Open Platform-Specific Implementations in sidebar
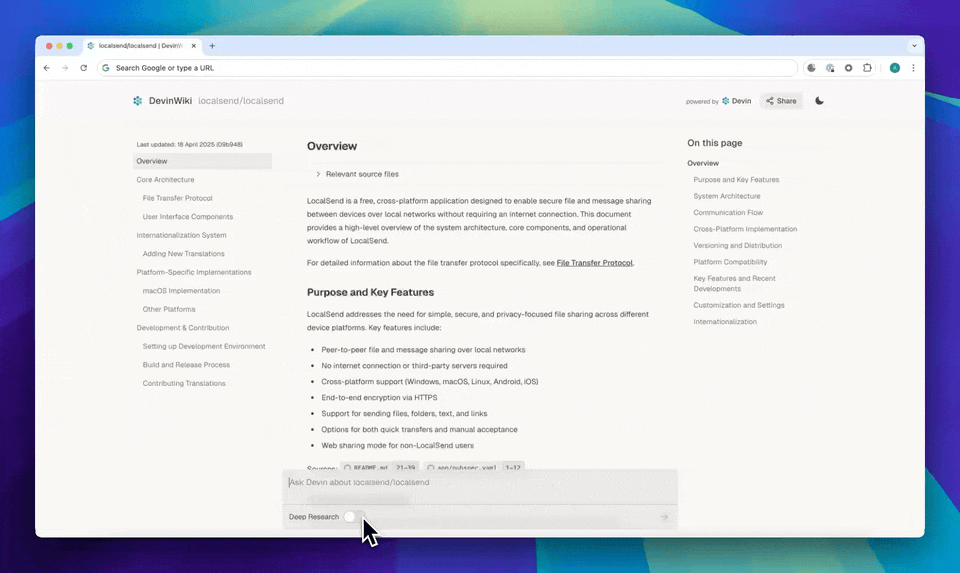Image resolution: width=960 pixels, height=573 pixels. [x=193, y=272]
